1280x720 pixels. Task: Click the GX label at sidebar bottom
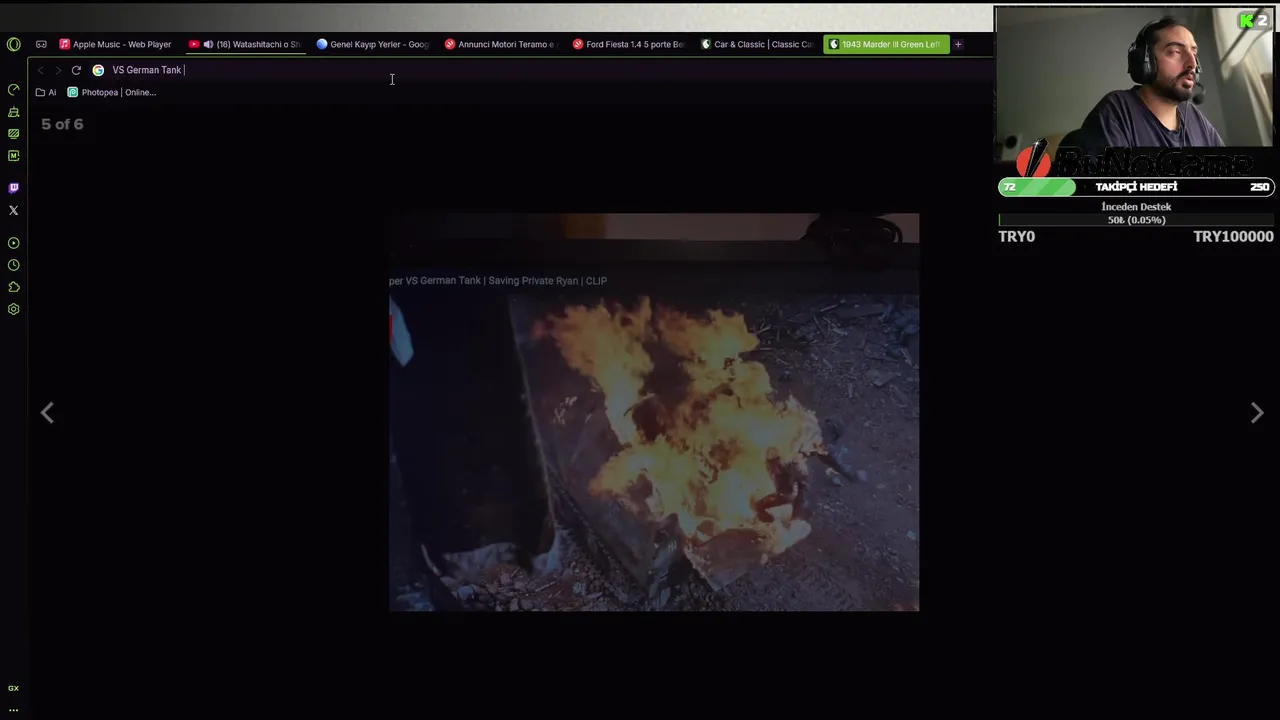(13, 688)
